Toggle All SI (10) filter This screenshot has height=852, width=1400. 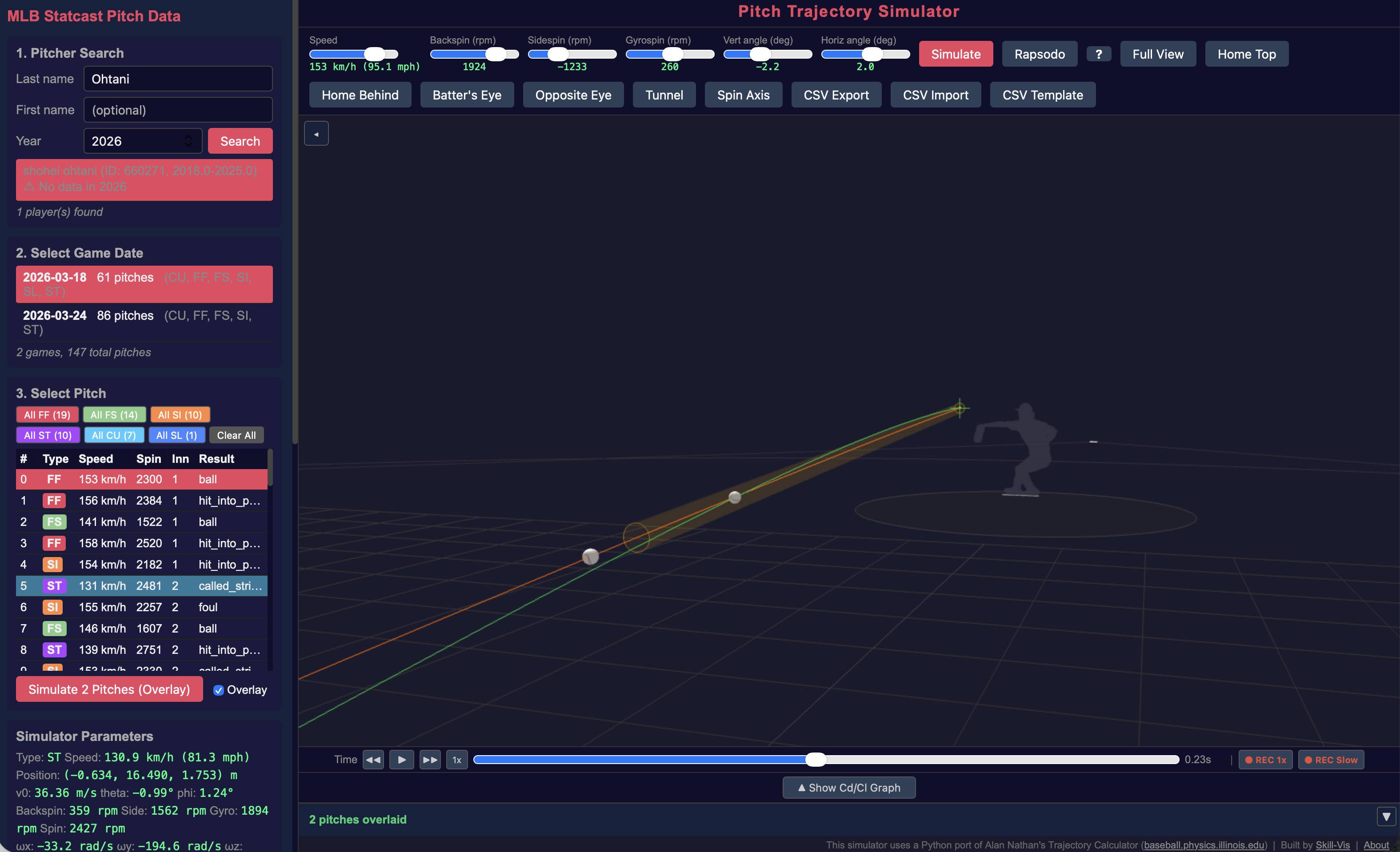pyautogui.click(x=180, y=414)
